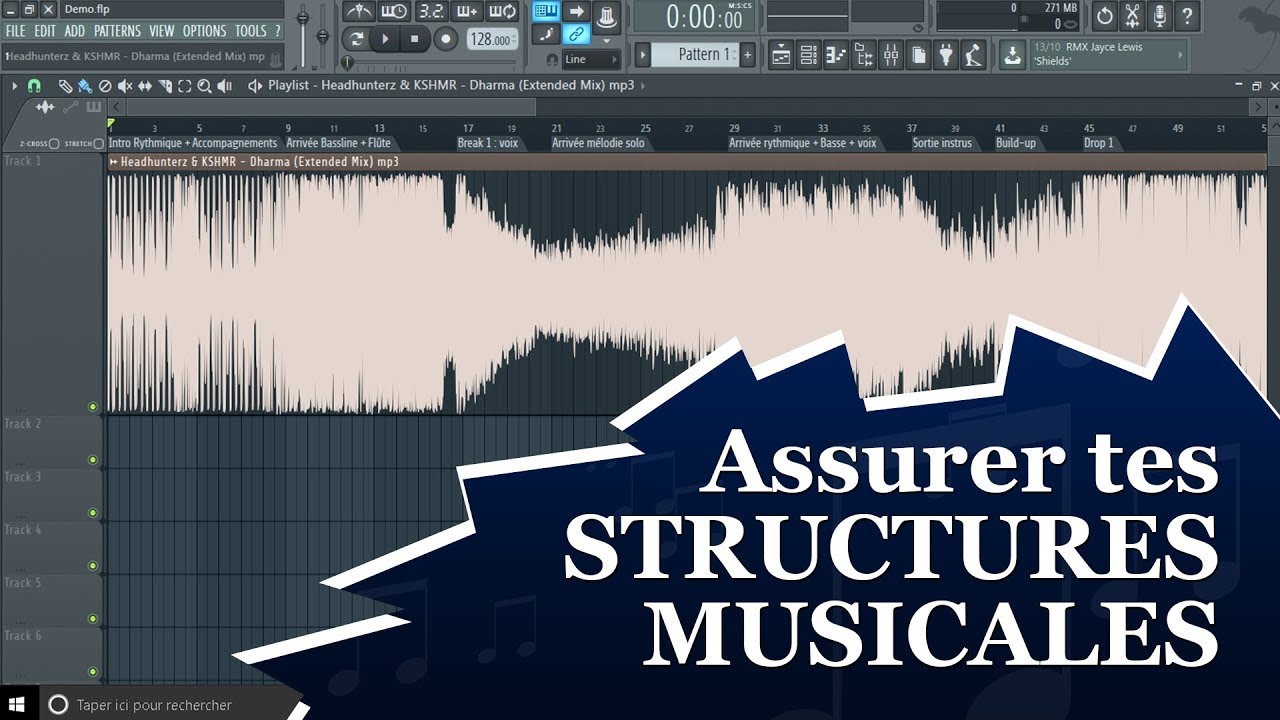Open the tempo 128.000 control
1280x720 pixels.
point(493,40)
